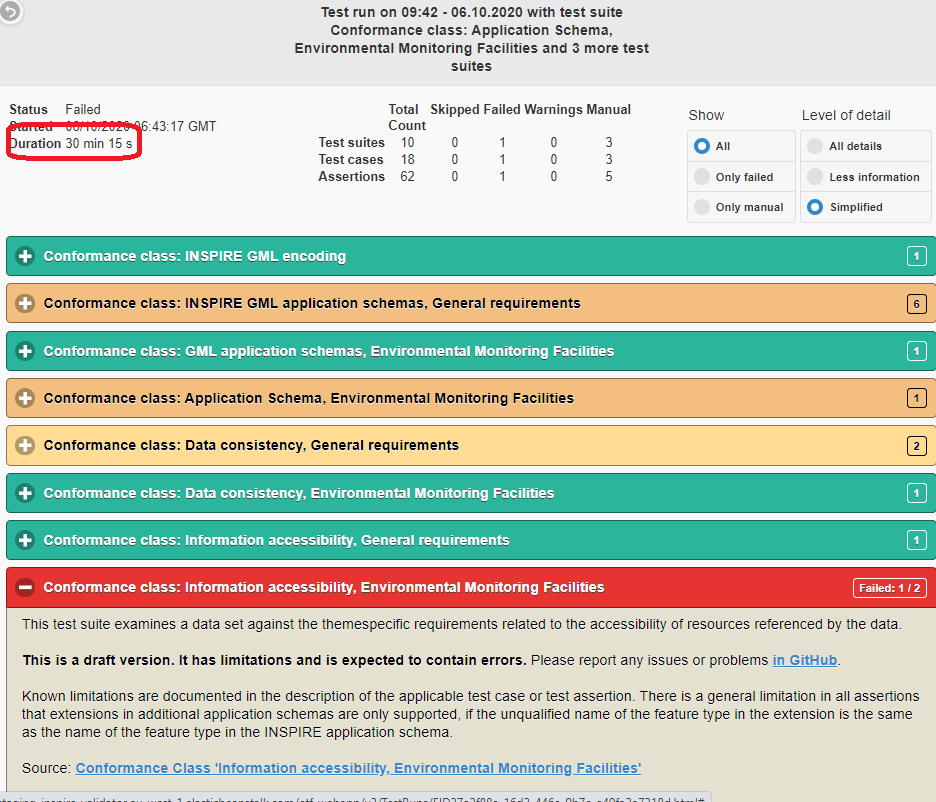The image size is (936, 802).
Task: Click the 'Failed: 1/2' badge
Action: pos(889,588)
